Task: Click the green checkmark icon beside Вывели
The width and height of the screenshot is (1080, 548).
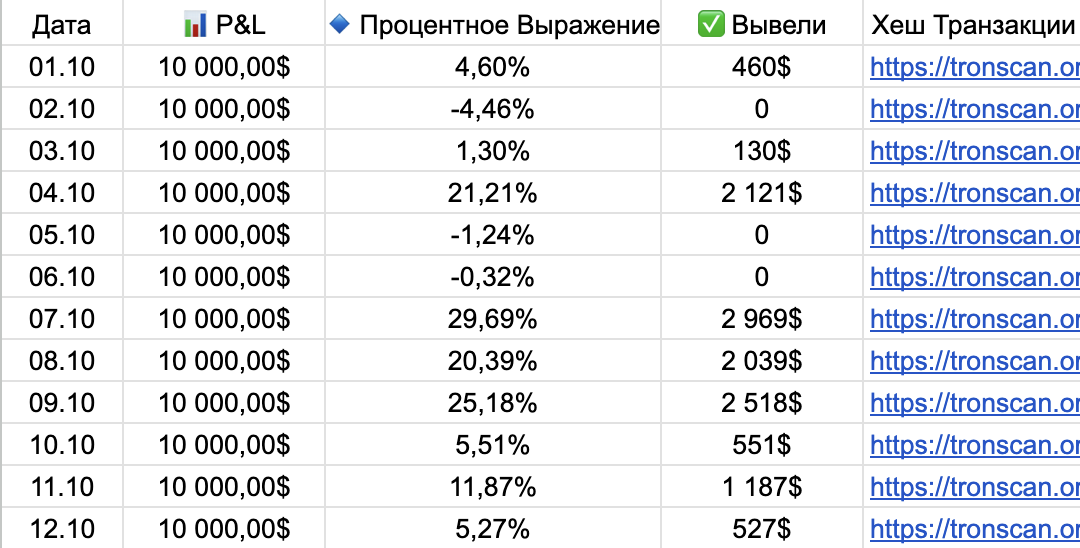Action: (710, 24)
